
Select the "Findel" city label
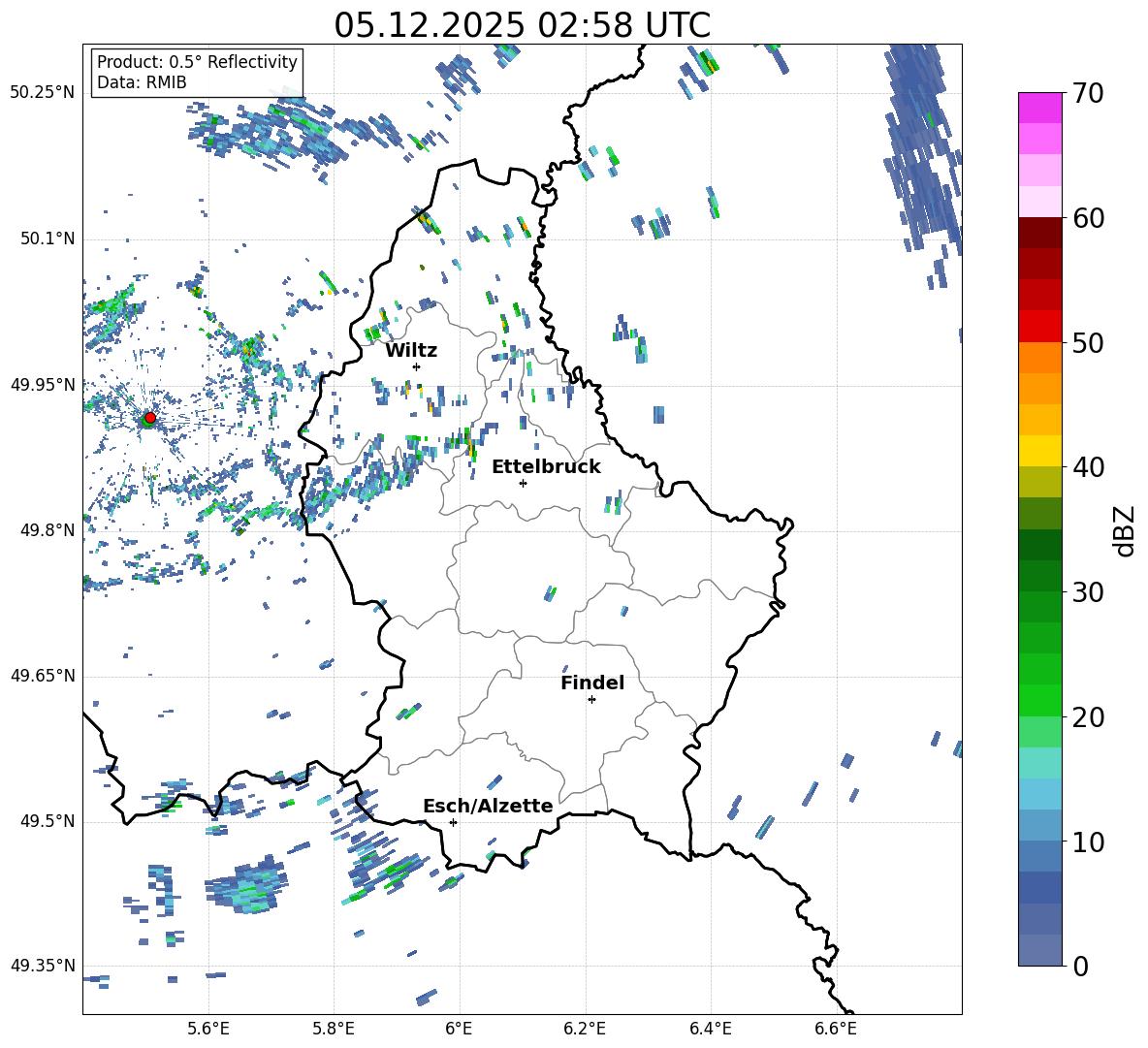[592, 683]
